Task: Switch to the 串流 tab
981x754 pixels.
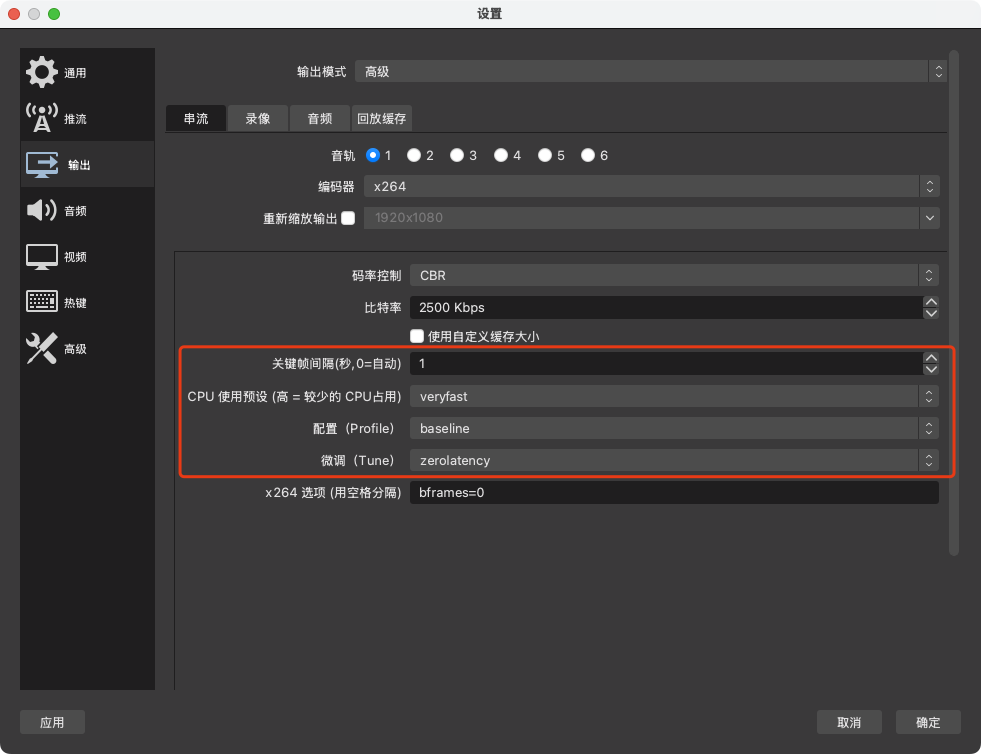Action: 196,118
